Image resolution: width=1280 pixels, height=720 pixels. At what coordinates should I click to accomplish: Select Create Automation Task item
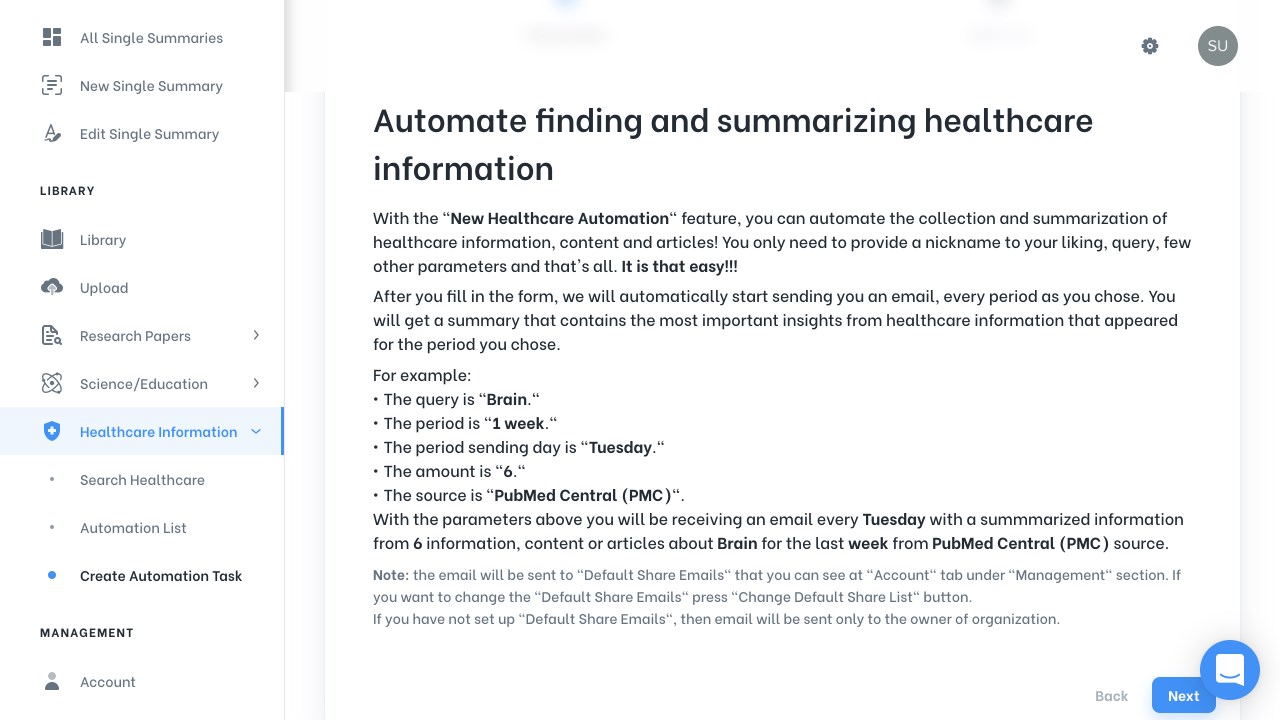point(161,576)
